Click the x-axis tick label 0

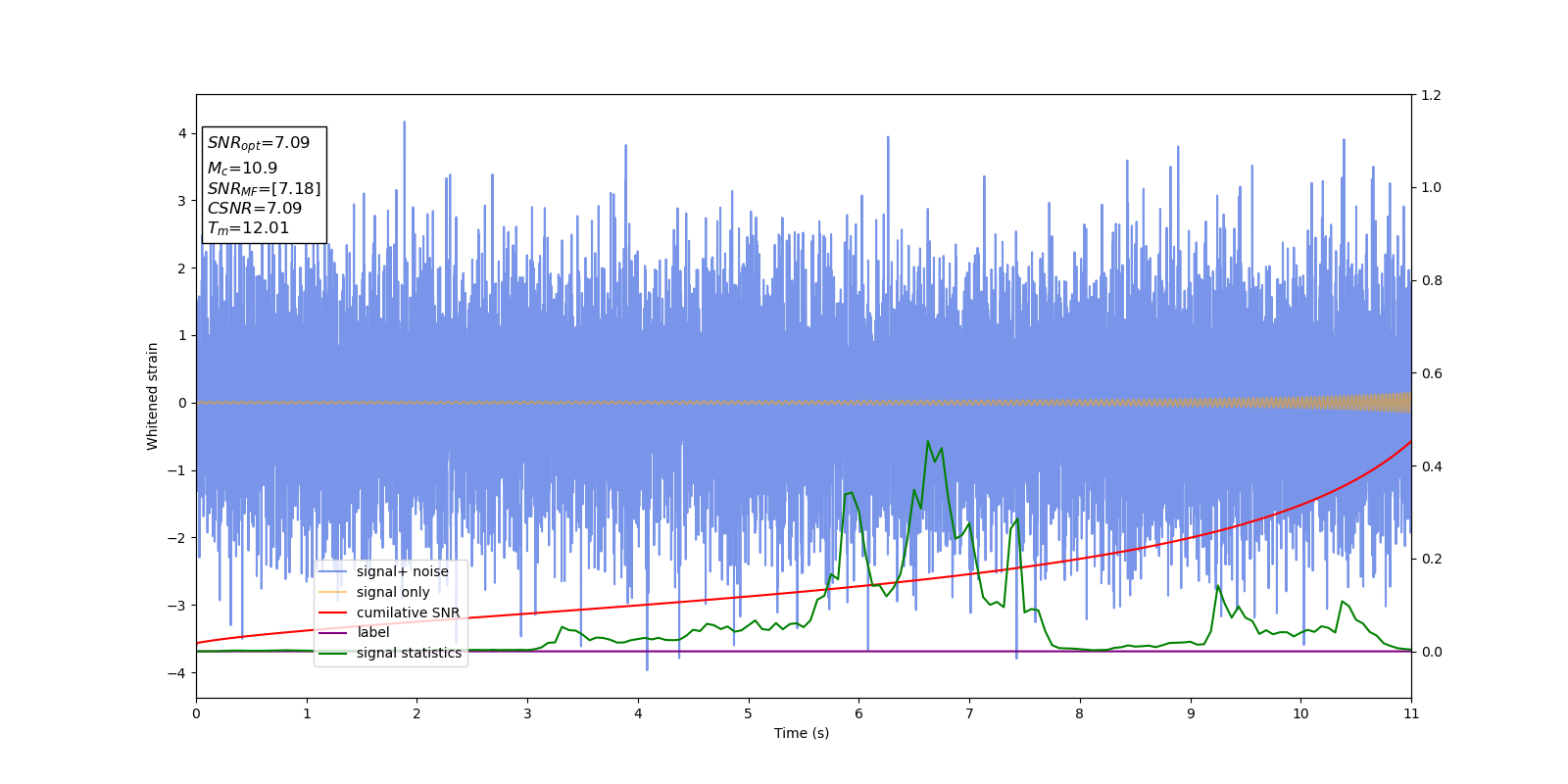click(196, 713)
